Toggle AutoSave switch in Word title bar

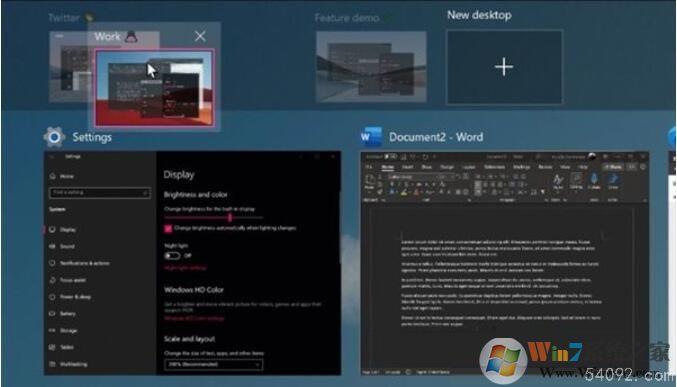click(x=390, y=156)
